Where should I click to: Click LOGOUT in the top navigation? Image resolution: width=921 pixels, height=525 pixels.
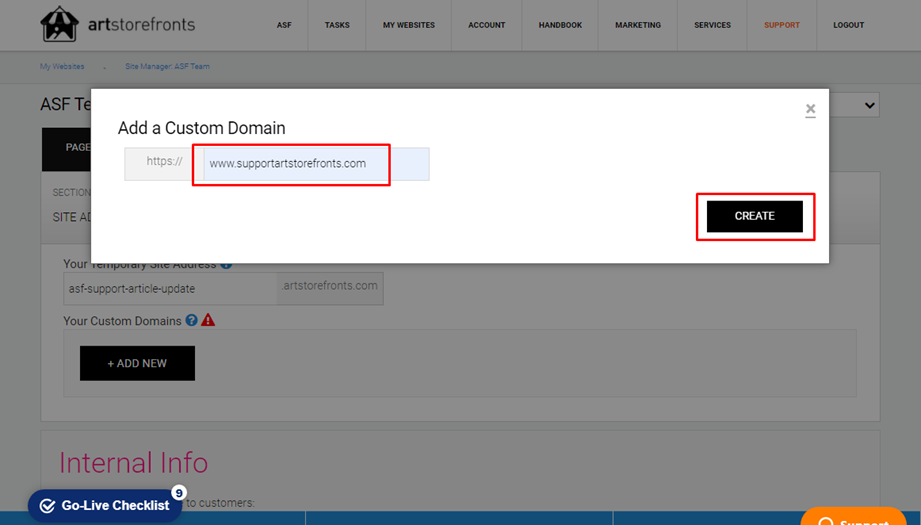[x=848, y=25]
